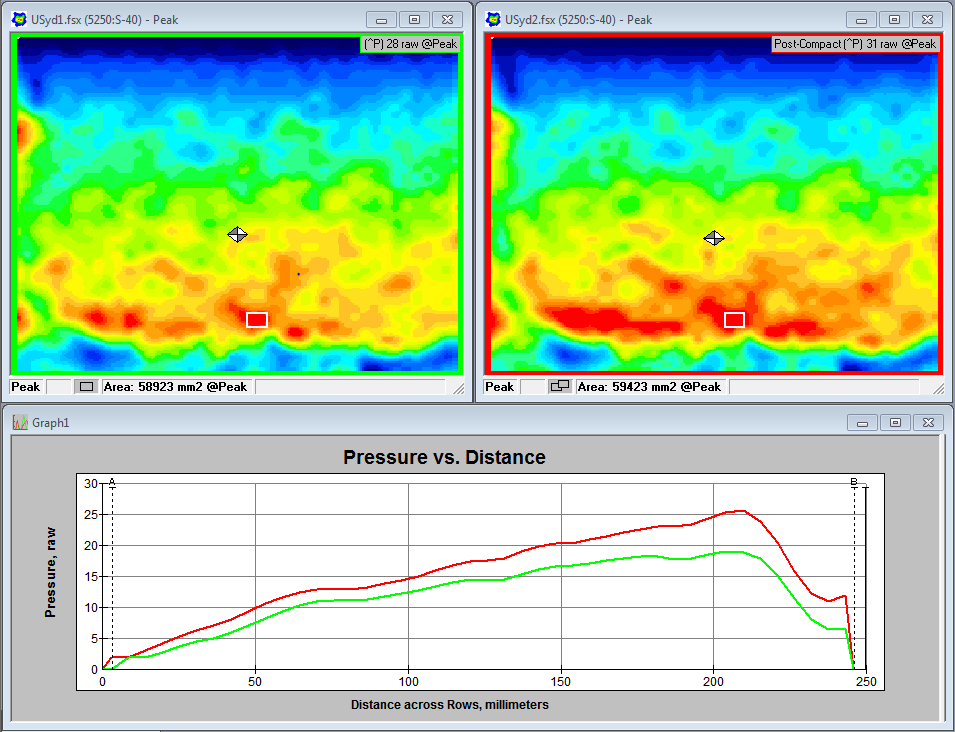This screenshot has height=732, width=955.
Task: Select the crosshair marker on the left pressure map
Action: click(238, 234)
